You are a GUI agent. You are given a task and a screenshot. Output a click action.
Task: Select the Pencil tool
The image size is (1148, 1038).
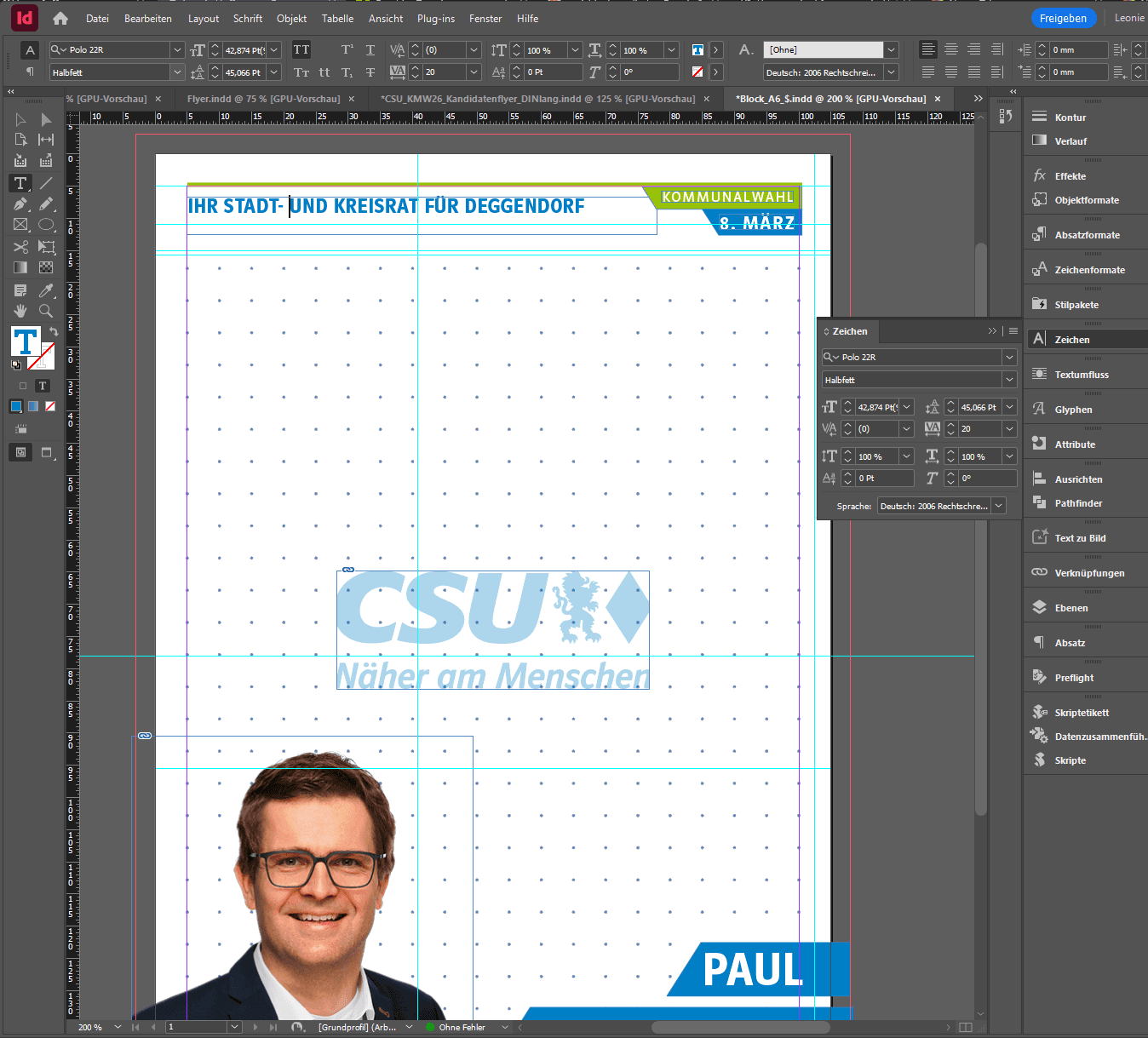point(46,204)
